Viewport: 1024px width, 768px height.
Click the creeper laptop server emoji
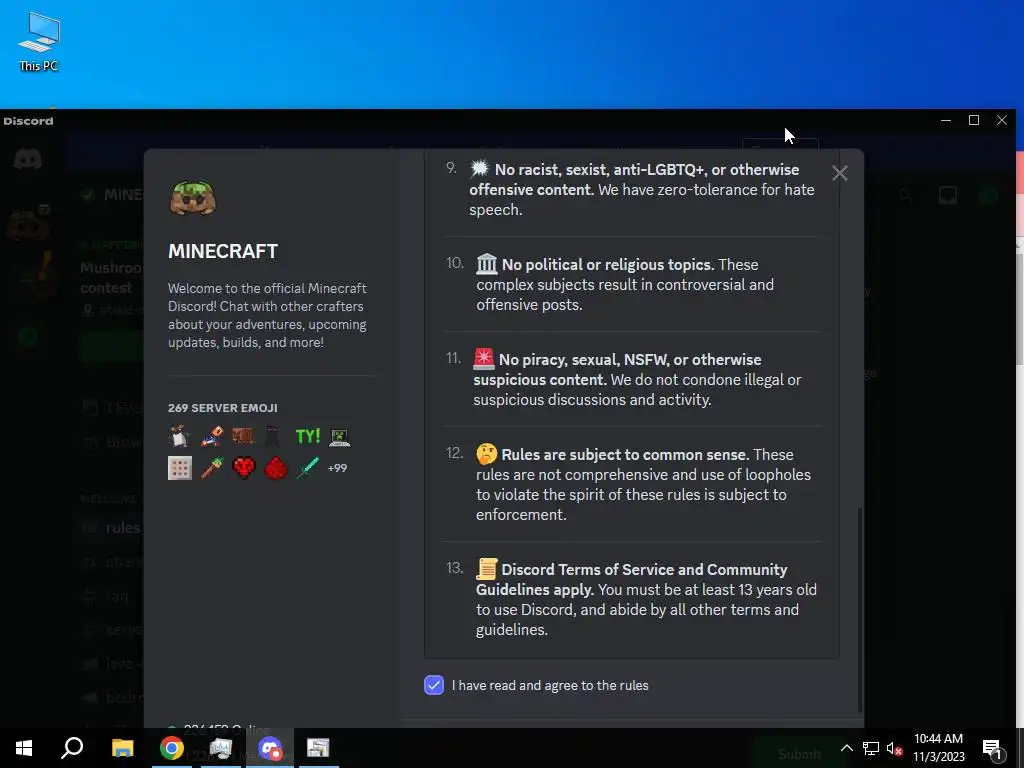point(340,436)
